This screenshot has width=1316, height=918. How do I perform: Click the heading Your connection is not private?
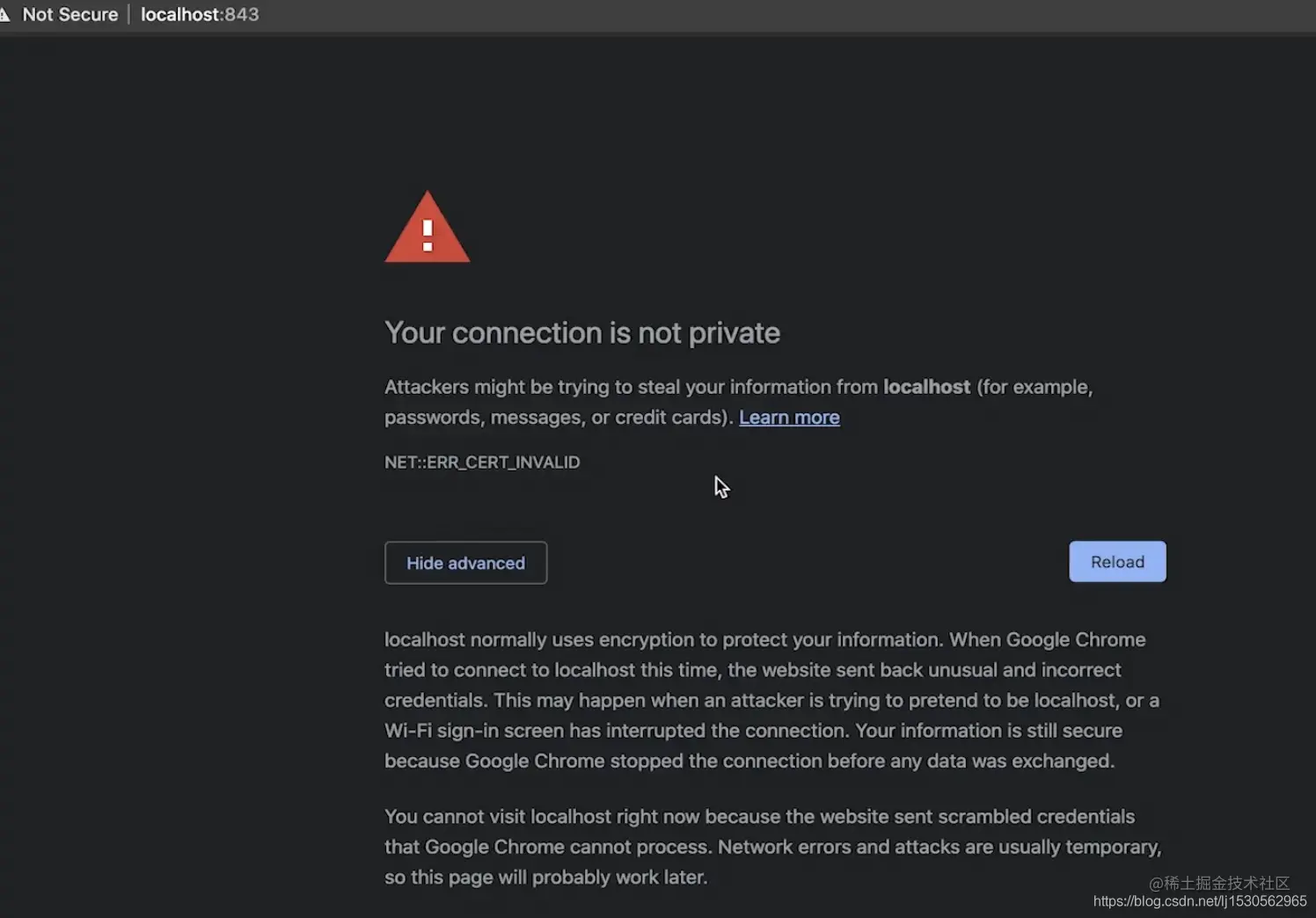click(x=582, y=333)
